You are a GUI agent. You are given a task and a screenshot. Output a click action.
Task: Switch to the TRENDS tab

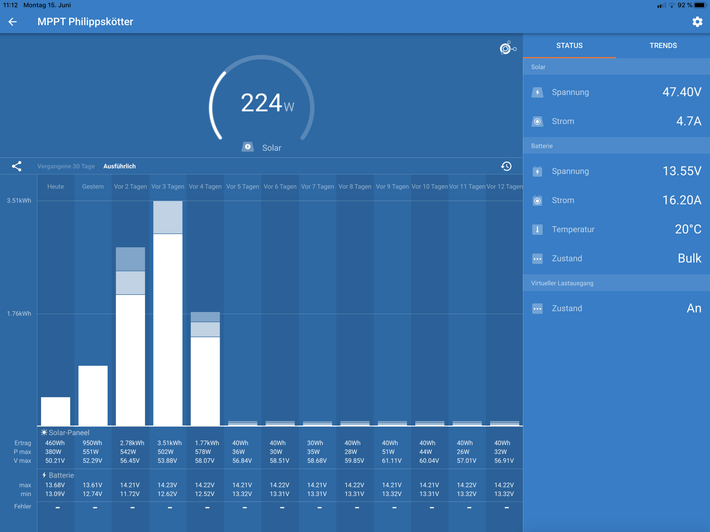pos(663,45)
